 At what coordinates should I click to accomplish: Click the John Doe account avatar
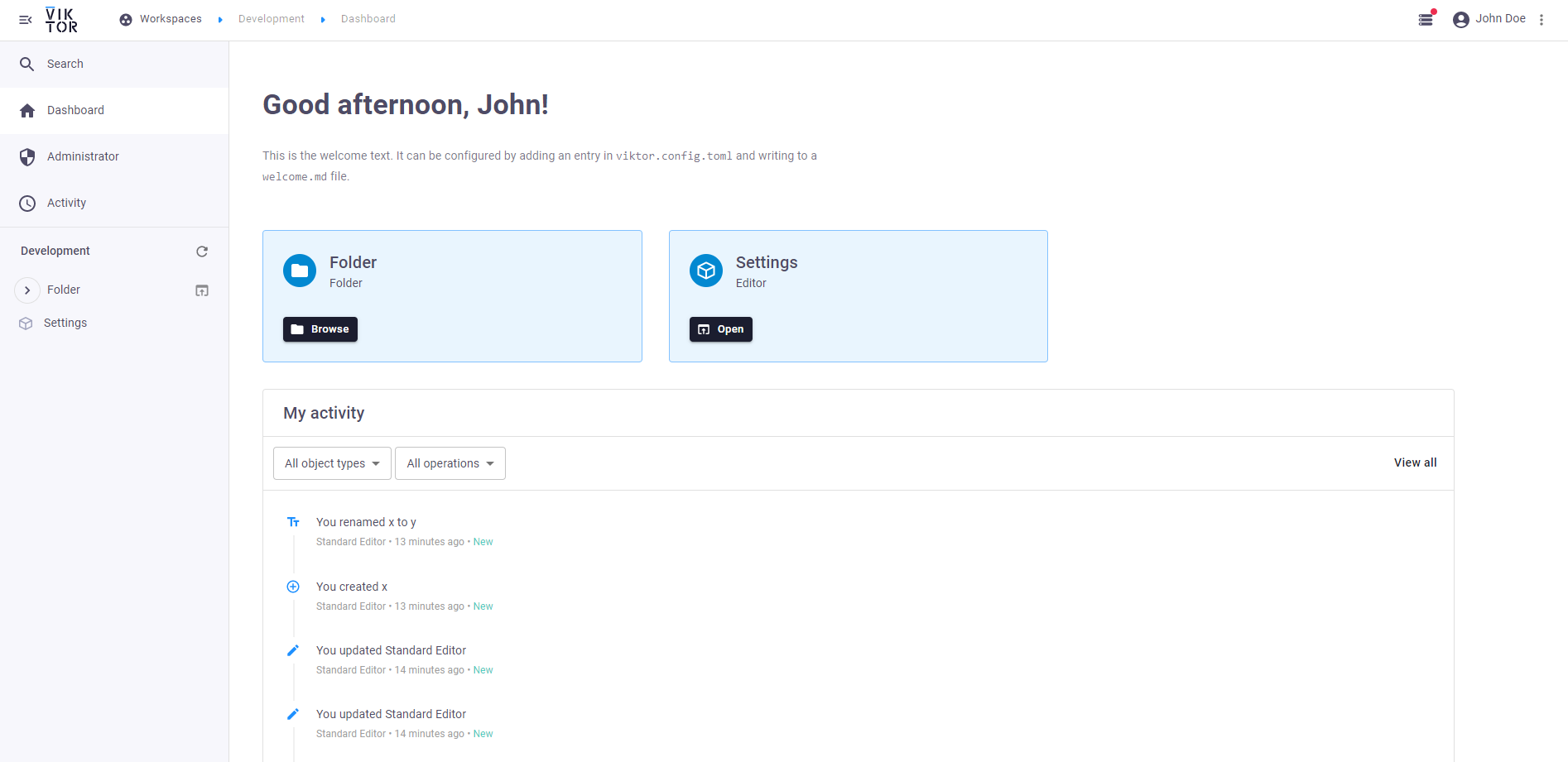point(1461,20)
